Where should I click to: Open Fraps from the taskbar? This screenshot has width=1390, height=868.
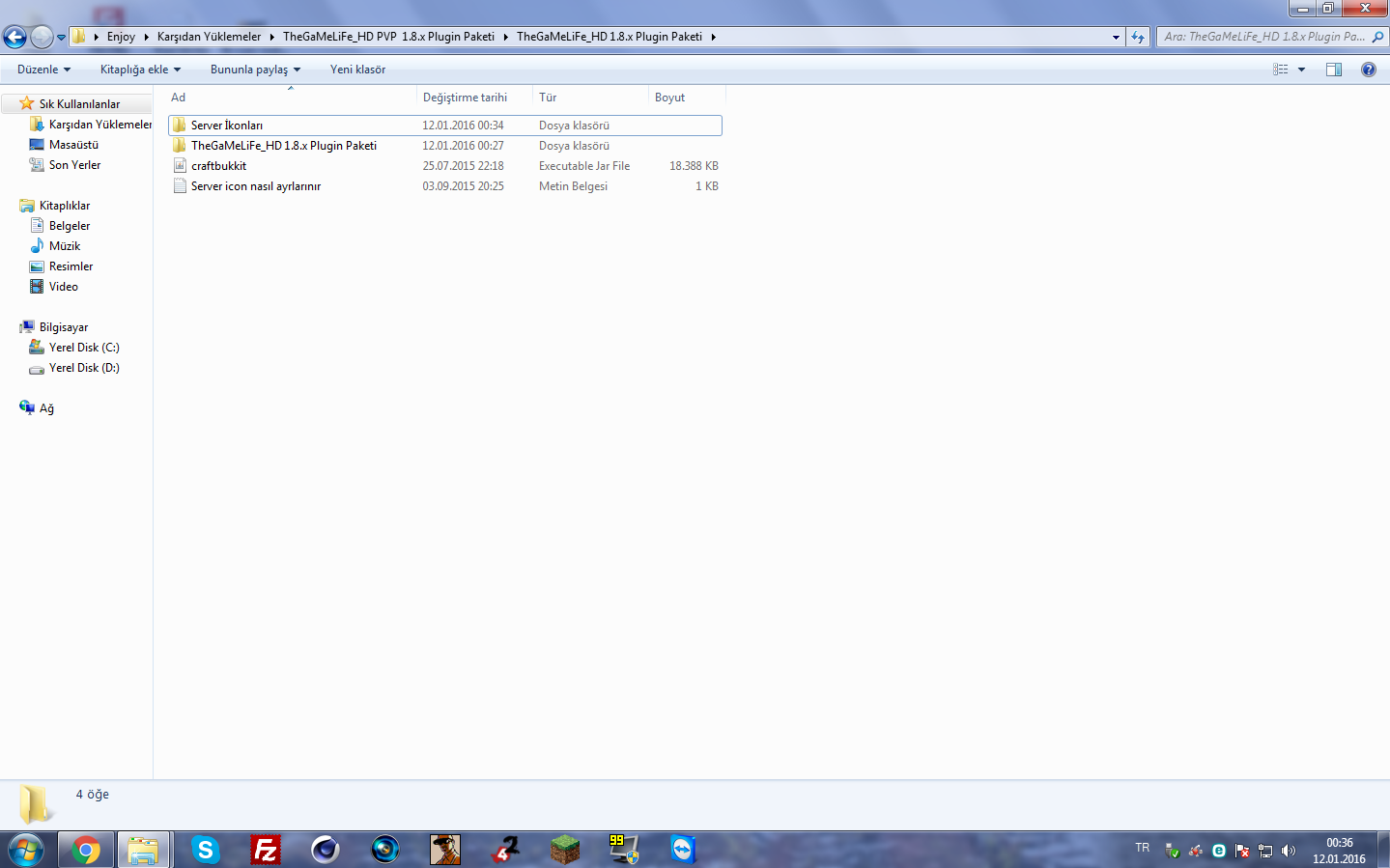pos(624,850)
